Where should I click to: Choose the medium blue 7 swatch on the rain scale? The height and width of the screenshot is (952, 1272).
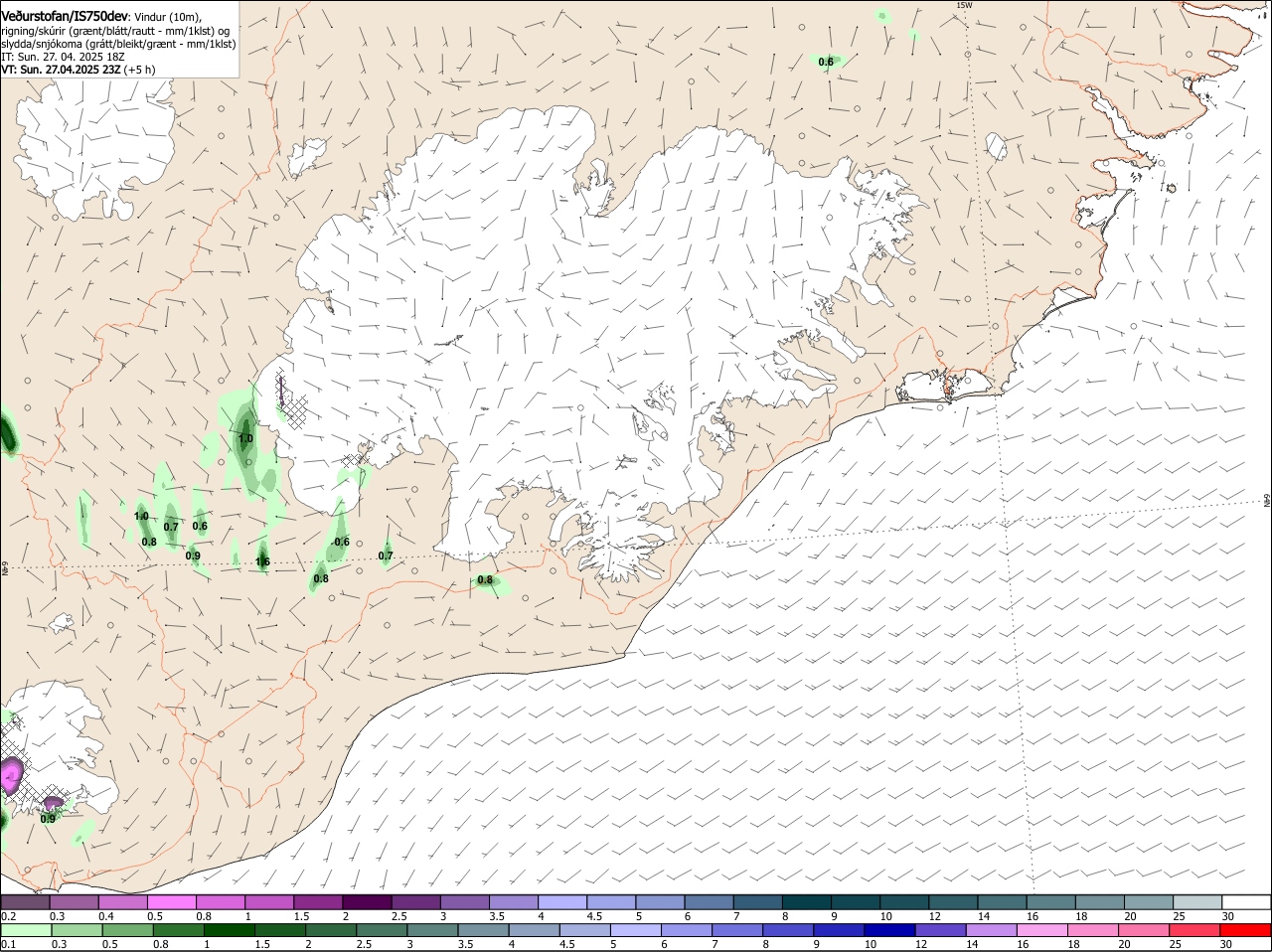736,930
